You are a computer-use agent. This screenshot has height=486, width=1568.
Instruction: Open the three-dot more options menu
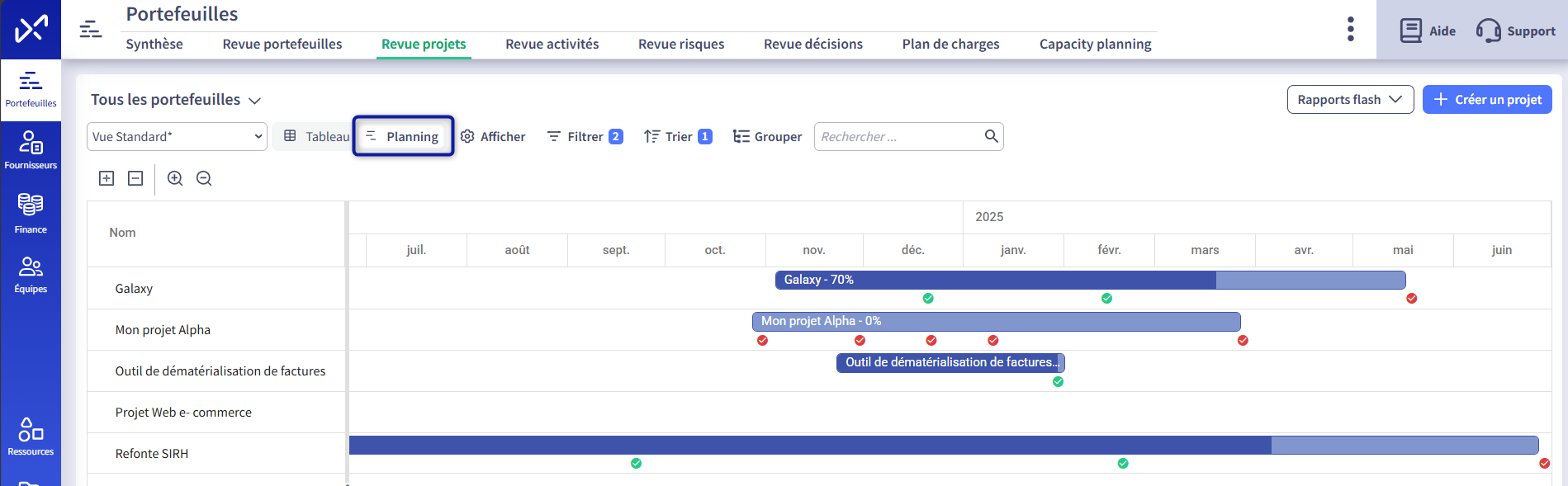1350,29
